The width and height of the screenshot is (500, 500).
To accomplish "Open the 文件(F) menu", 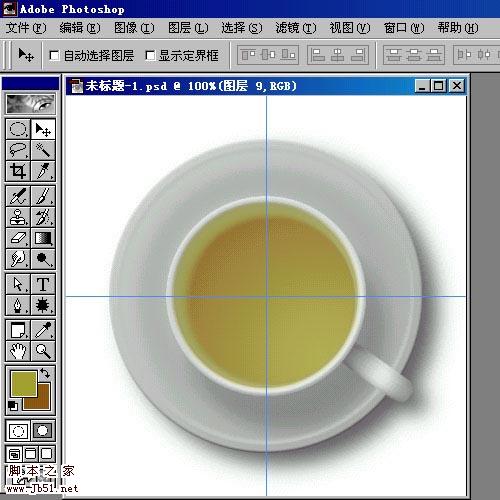I will pyautogui.click(x=26, y=28).
